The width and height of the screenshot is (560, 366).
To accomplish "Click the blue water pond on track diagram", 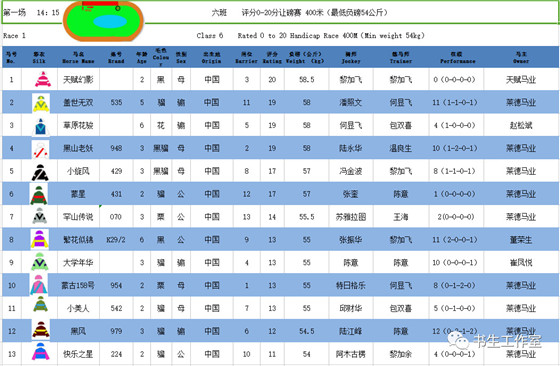I will [110, 21].
